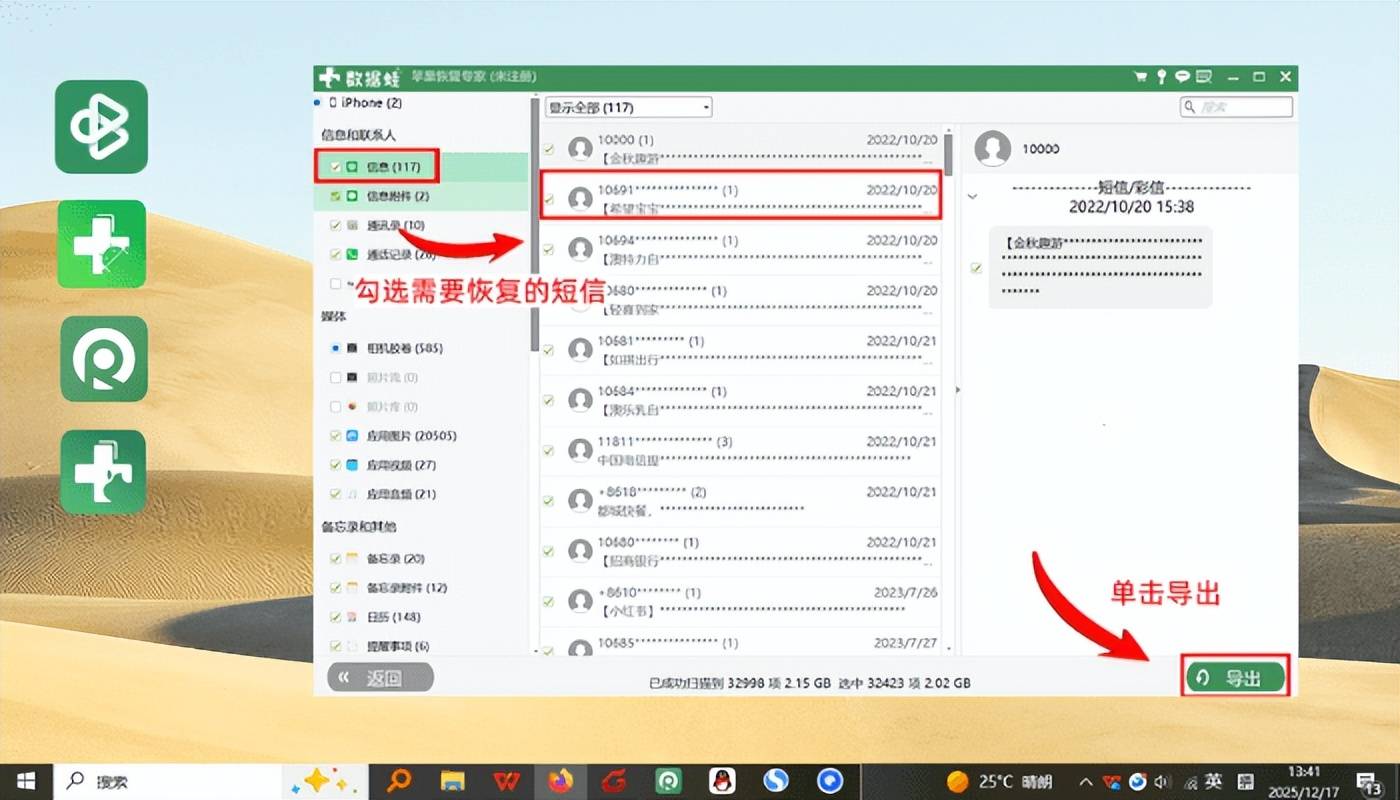Click the avatar of sender 11811 message
The height and width of the screenshot is (800, 1400).
point(580,449)
